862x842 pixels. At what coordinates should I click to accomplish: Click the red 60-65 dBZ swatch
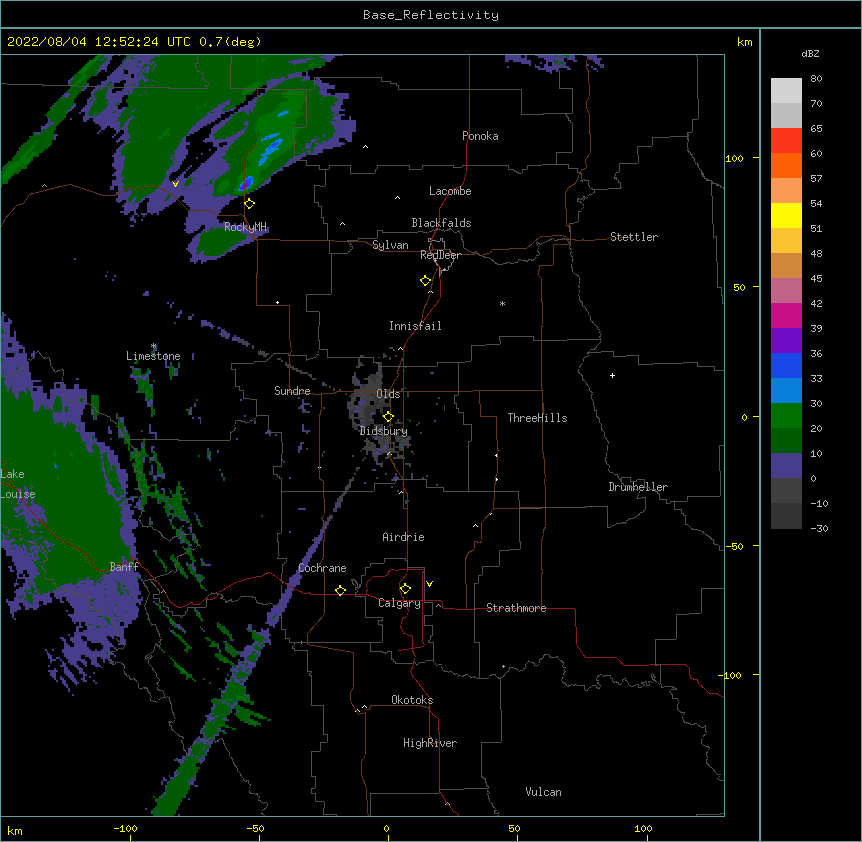(x=786, y=141)
